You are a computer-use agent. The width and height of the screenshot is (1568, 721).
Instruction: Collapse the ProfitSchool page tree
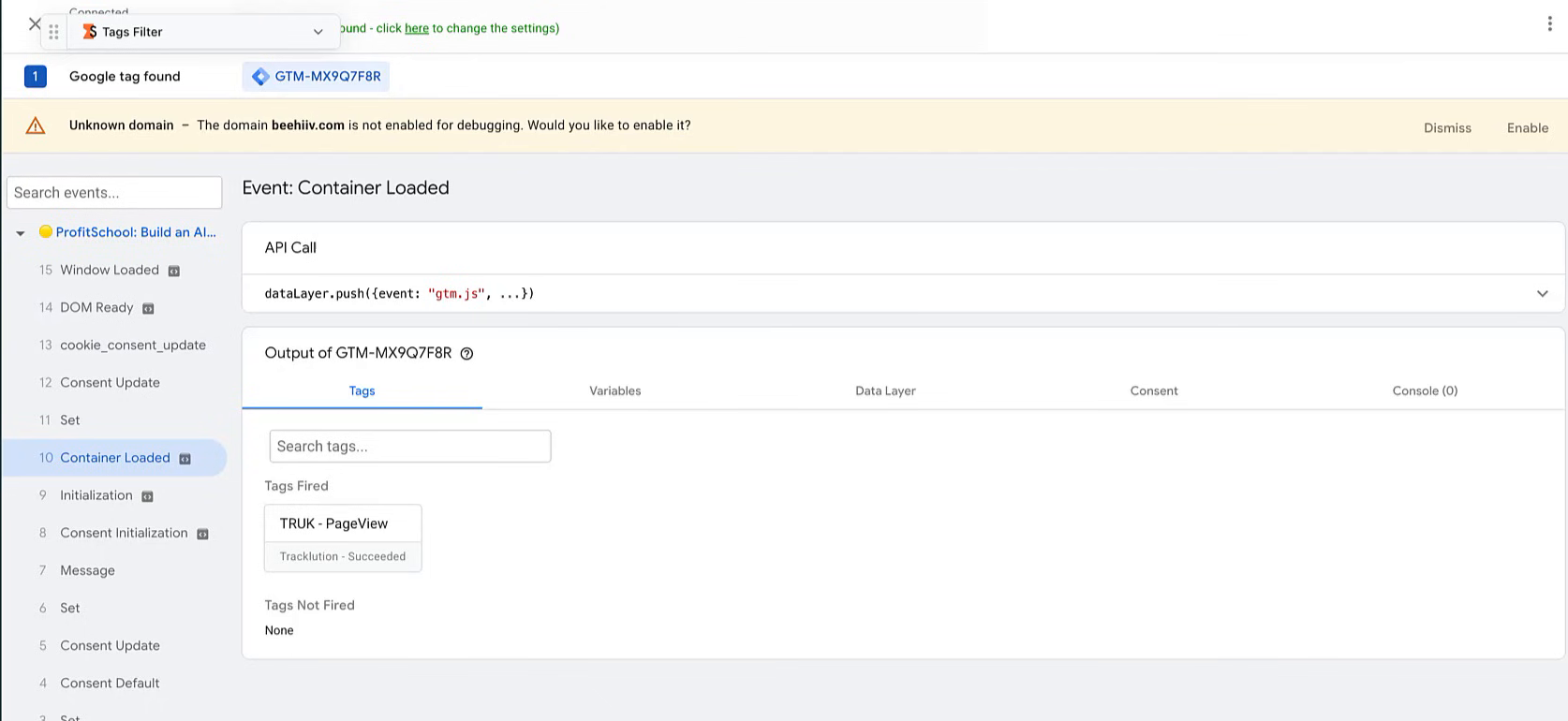20,233
